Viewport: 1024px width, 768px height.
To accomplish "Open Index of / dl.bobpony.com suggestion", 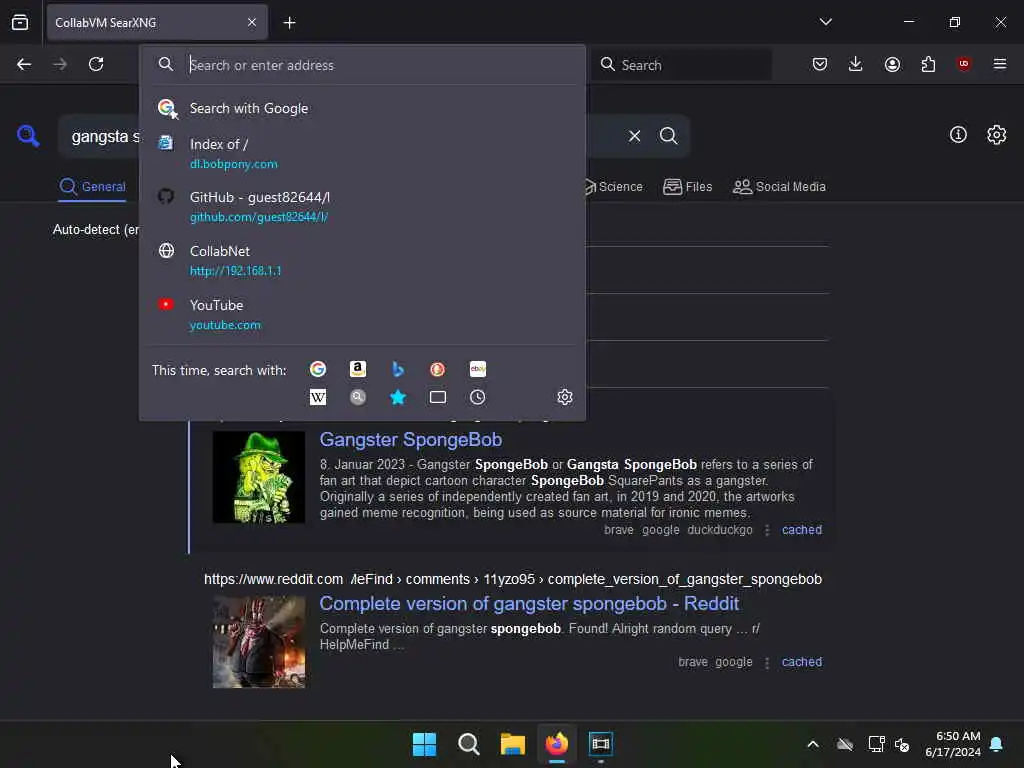I will pos(362,153).
